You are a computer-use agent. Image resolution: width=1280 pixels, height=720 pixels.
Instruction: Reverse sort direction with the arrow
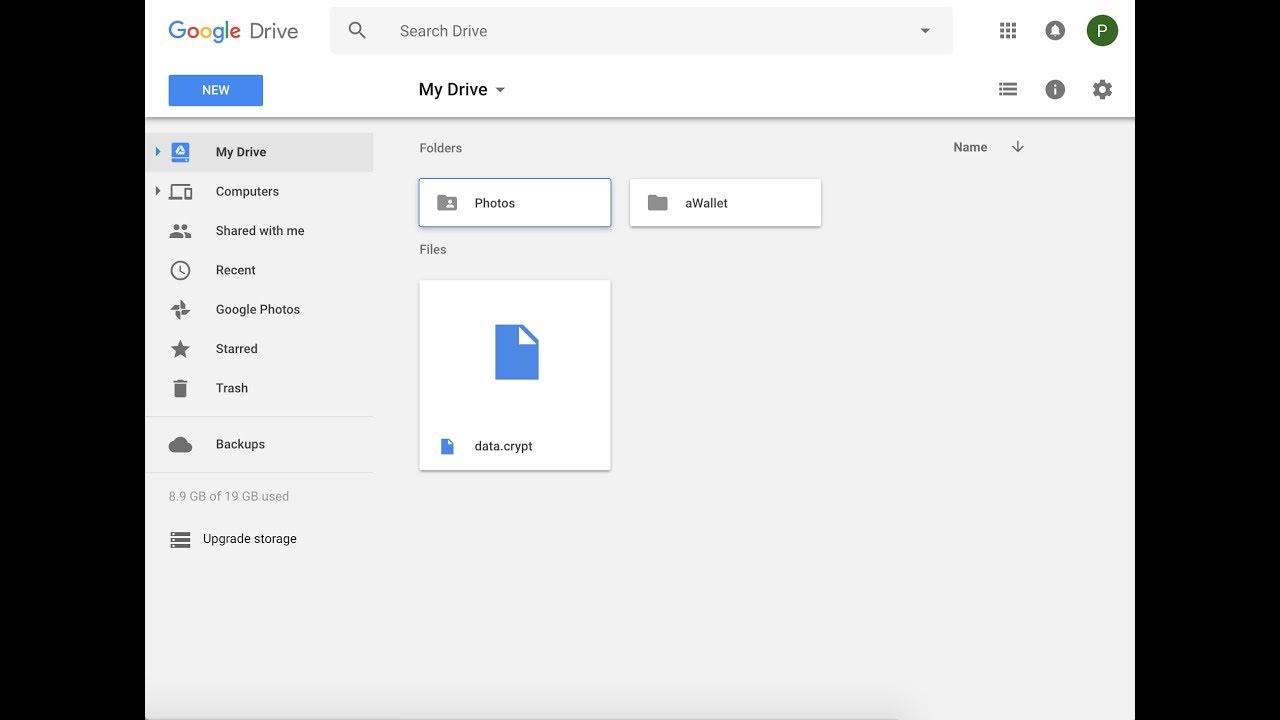1018,147
